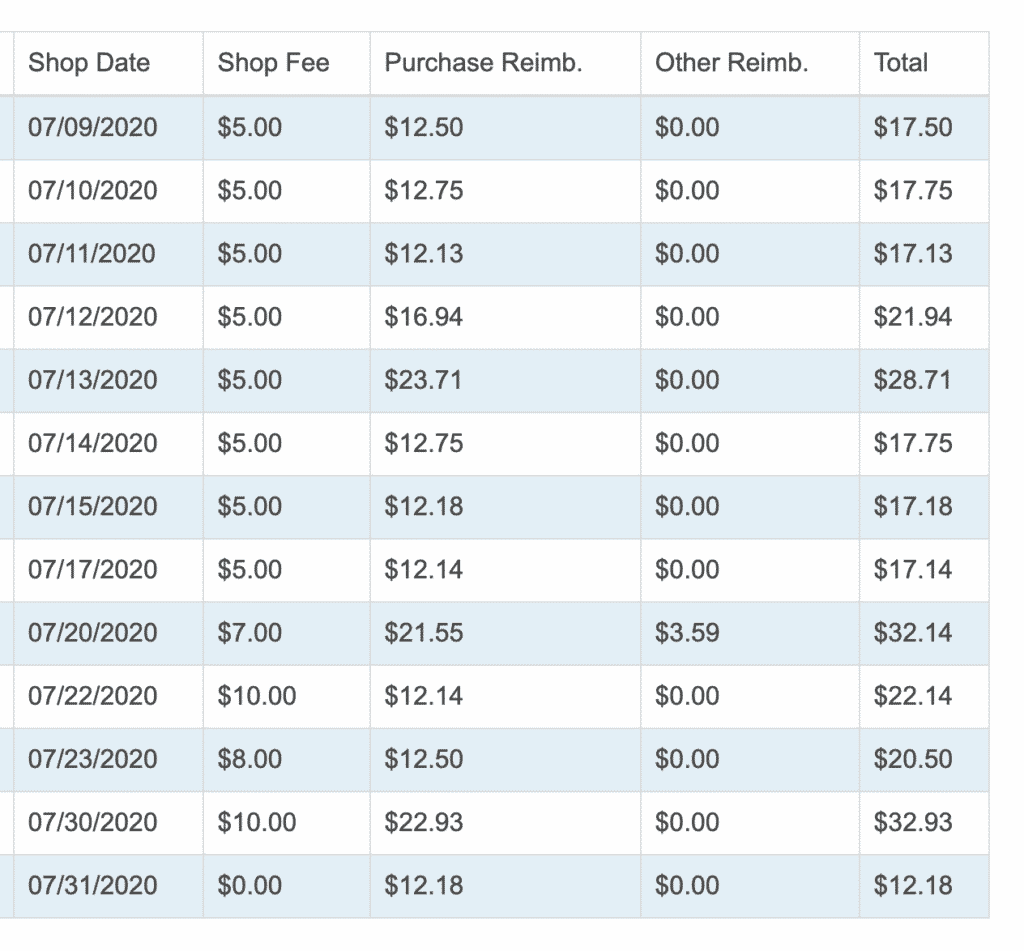Click the $17.50 total for 07/09/2020
Image resolution: width=1024 pixels, height=951 pixels.
click(914, 127)
